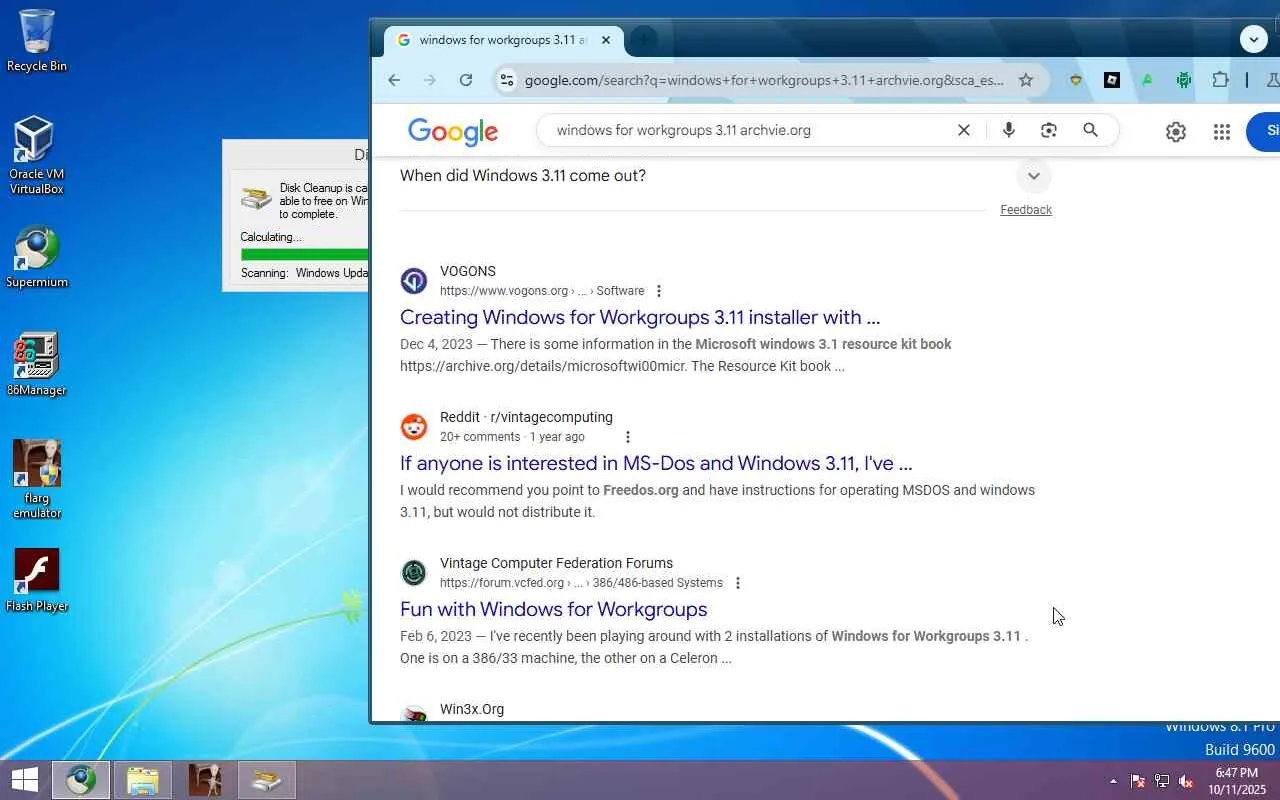Click the Vintage Computer Federation Forums site name
Screen dimensions: 1280x800
[x=556, y=563]
